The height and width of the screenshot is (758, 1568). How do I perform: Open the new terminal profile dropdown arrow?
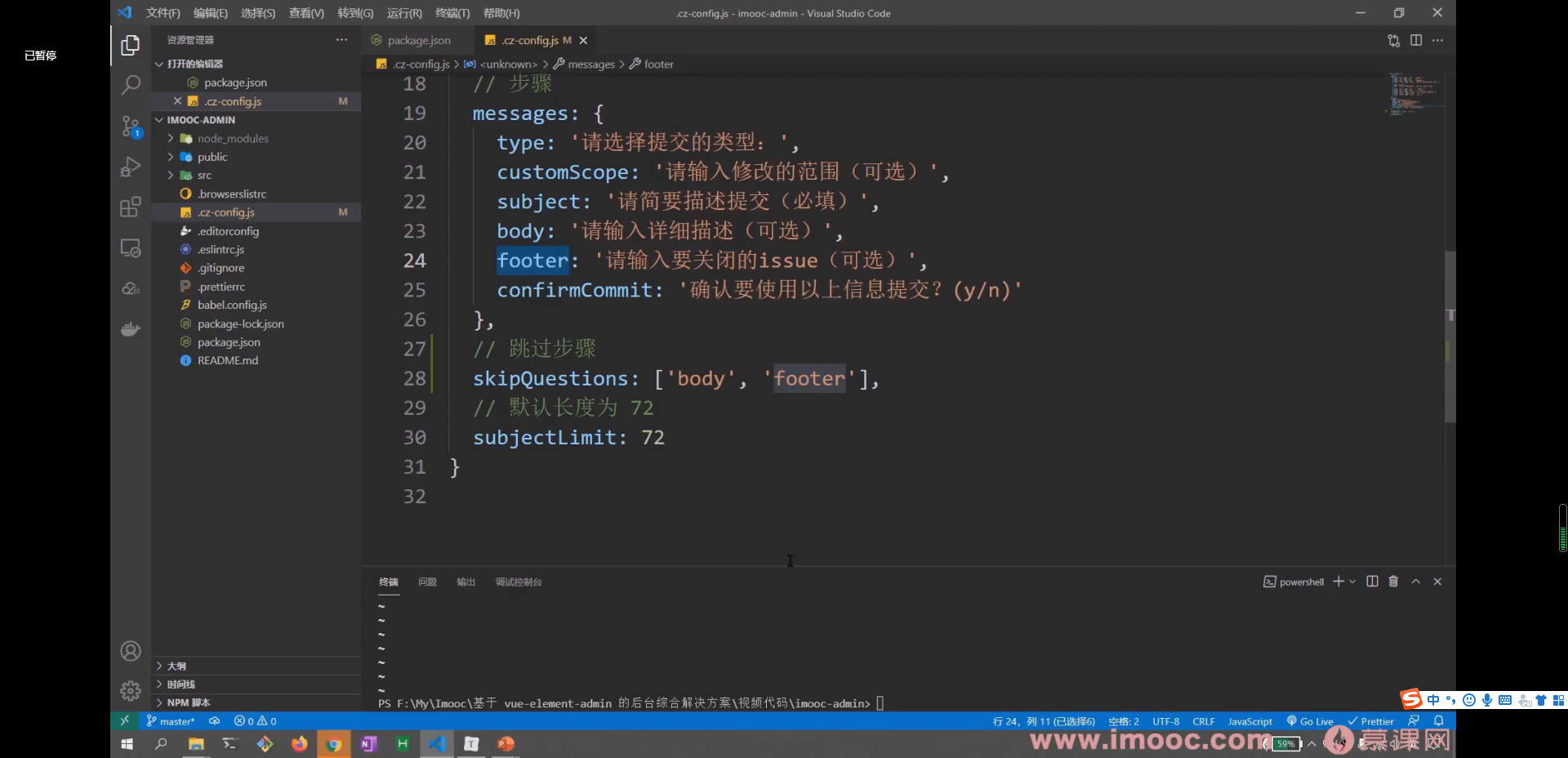pyautogui.click(x=1352, y=582)
